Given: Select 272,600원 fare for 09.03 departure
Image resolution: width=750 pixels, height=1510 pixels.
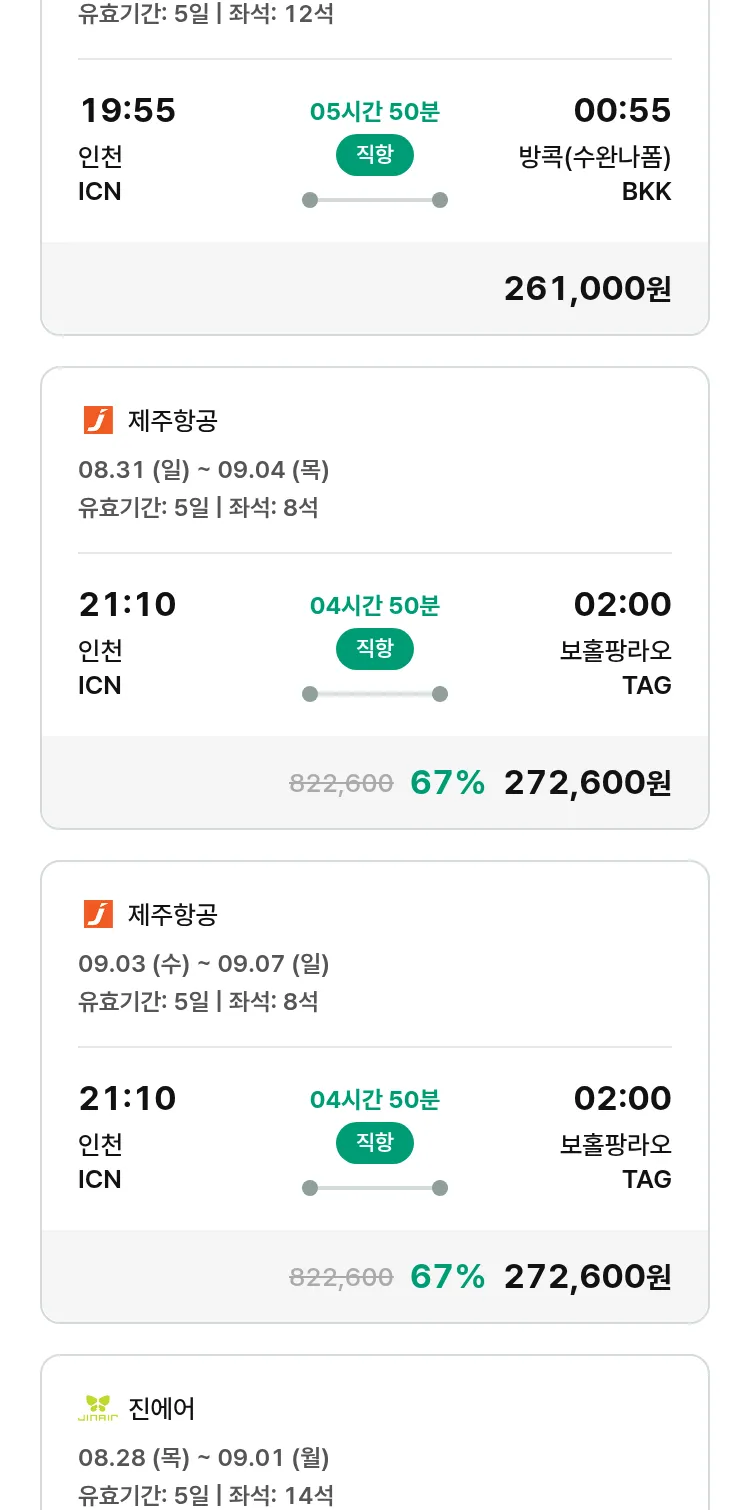Looking at the screenshot, I should point(587,1277).
